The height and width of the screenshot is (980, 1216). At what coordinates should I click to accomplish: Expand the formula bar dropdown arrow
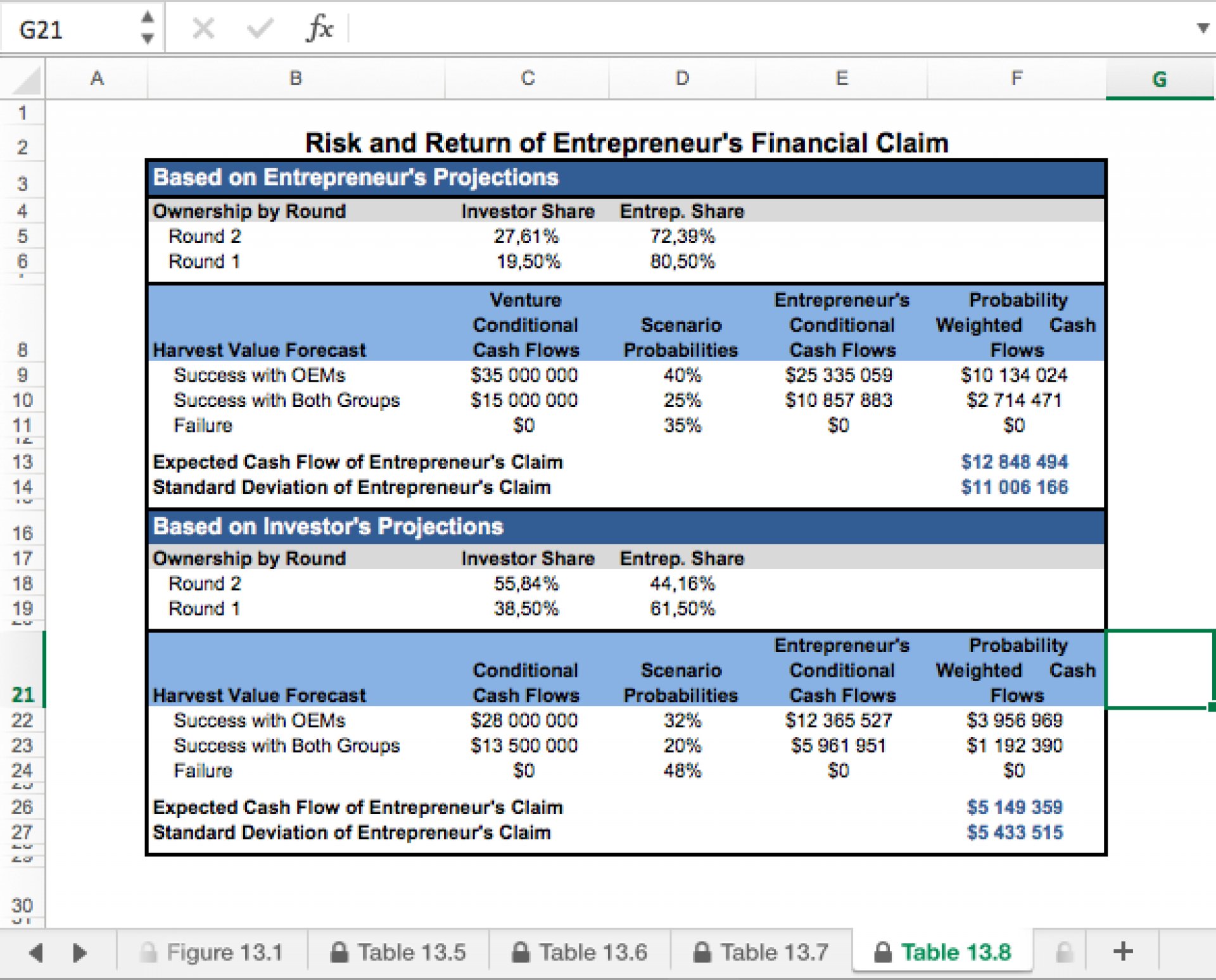[1202, 28]
